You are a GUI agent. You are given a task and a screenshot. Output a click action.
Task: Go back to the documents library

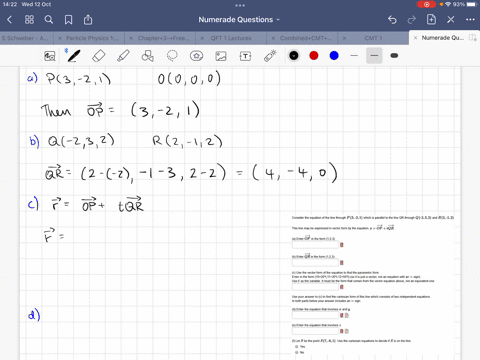pos(9,20)
